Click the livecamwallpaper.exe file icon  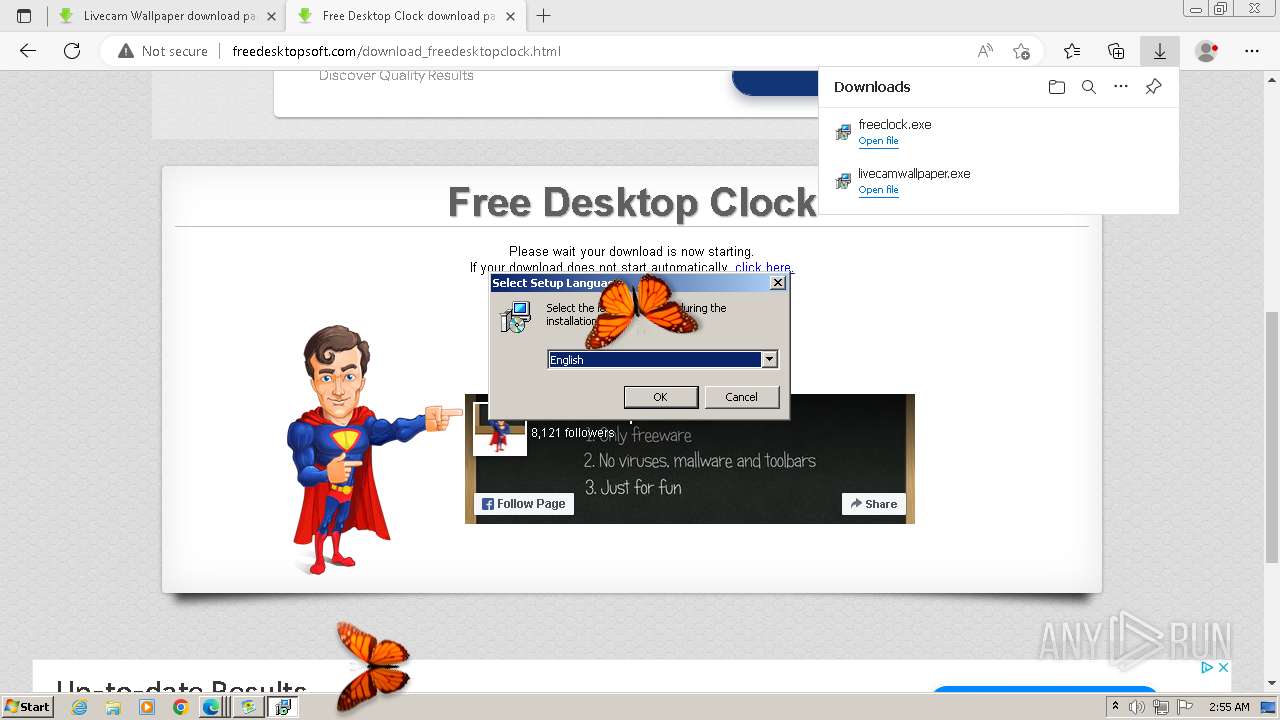[843, 181]
